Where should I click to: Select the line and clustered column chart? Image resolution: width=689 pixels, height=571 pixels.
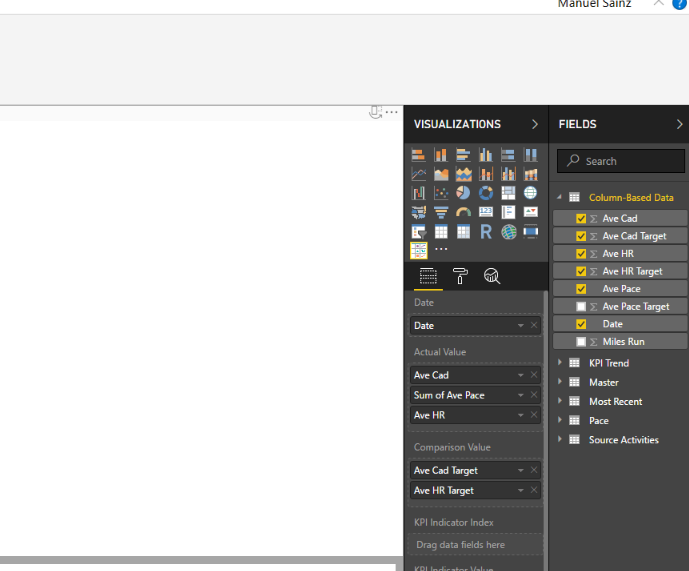(x=508, y=174)
